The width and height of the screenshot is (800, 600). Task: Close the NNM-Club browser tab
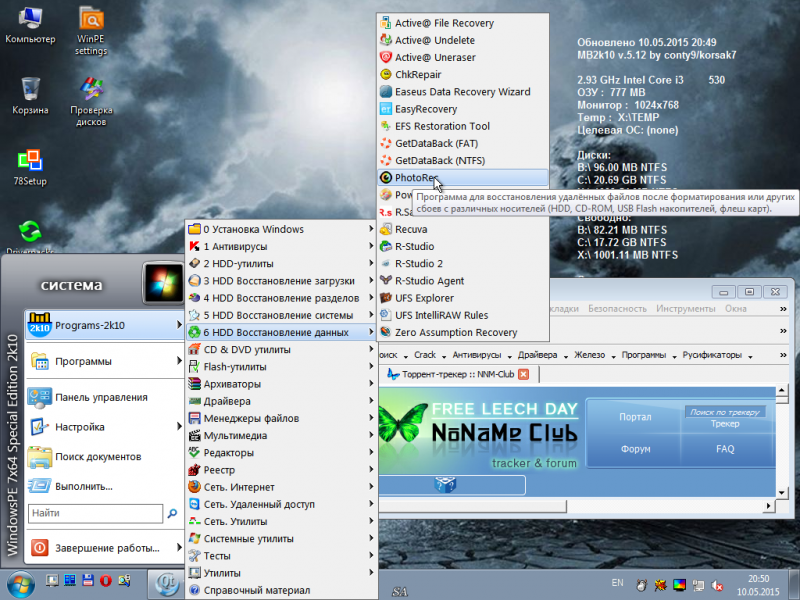click(523, 374)
